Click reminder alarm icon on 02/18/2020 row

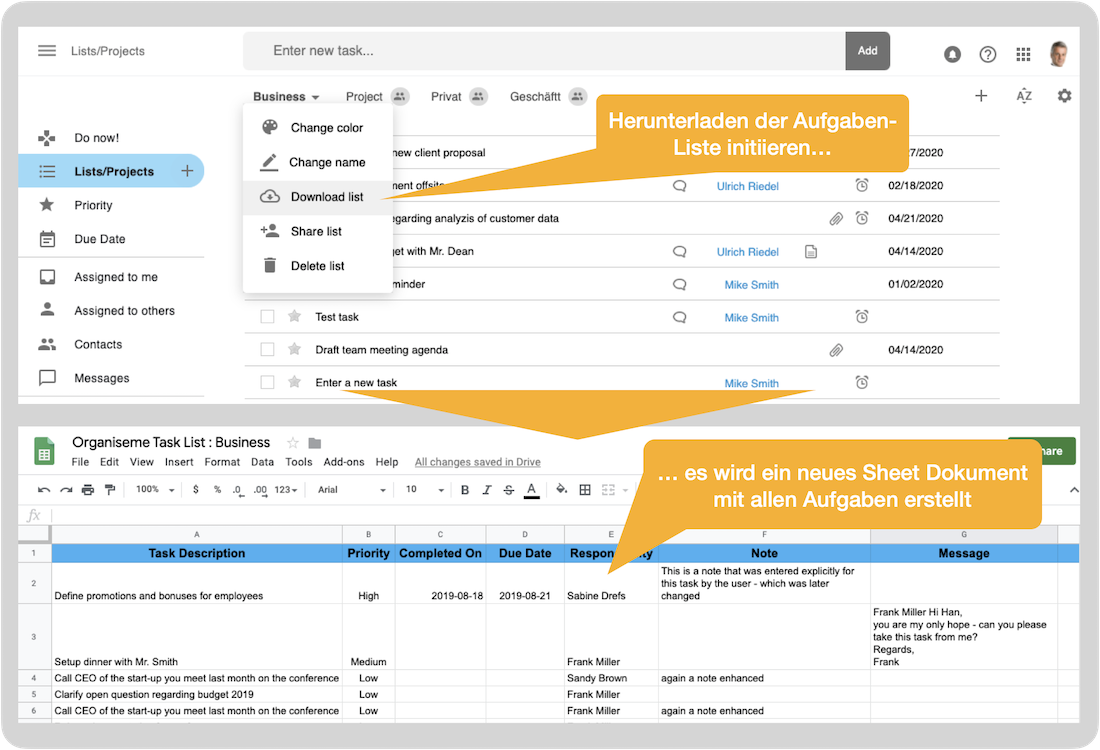tap(862, 185)
